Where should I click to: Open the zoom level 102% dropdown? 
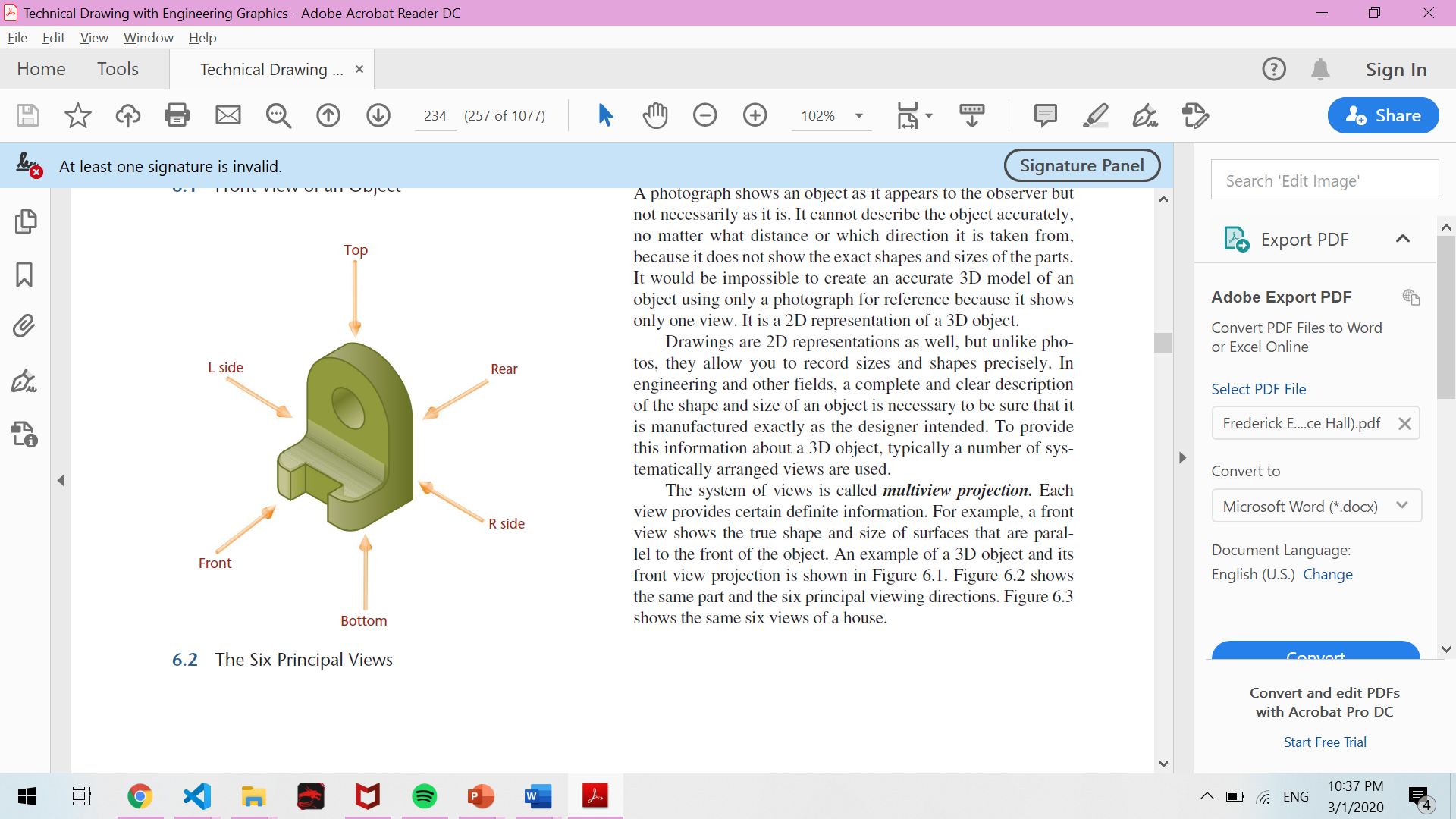859,116
